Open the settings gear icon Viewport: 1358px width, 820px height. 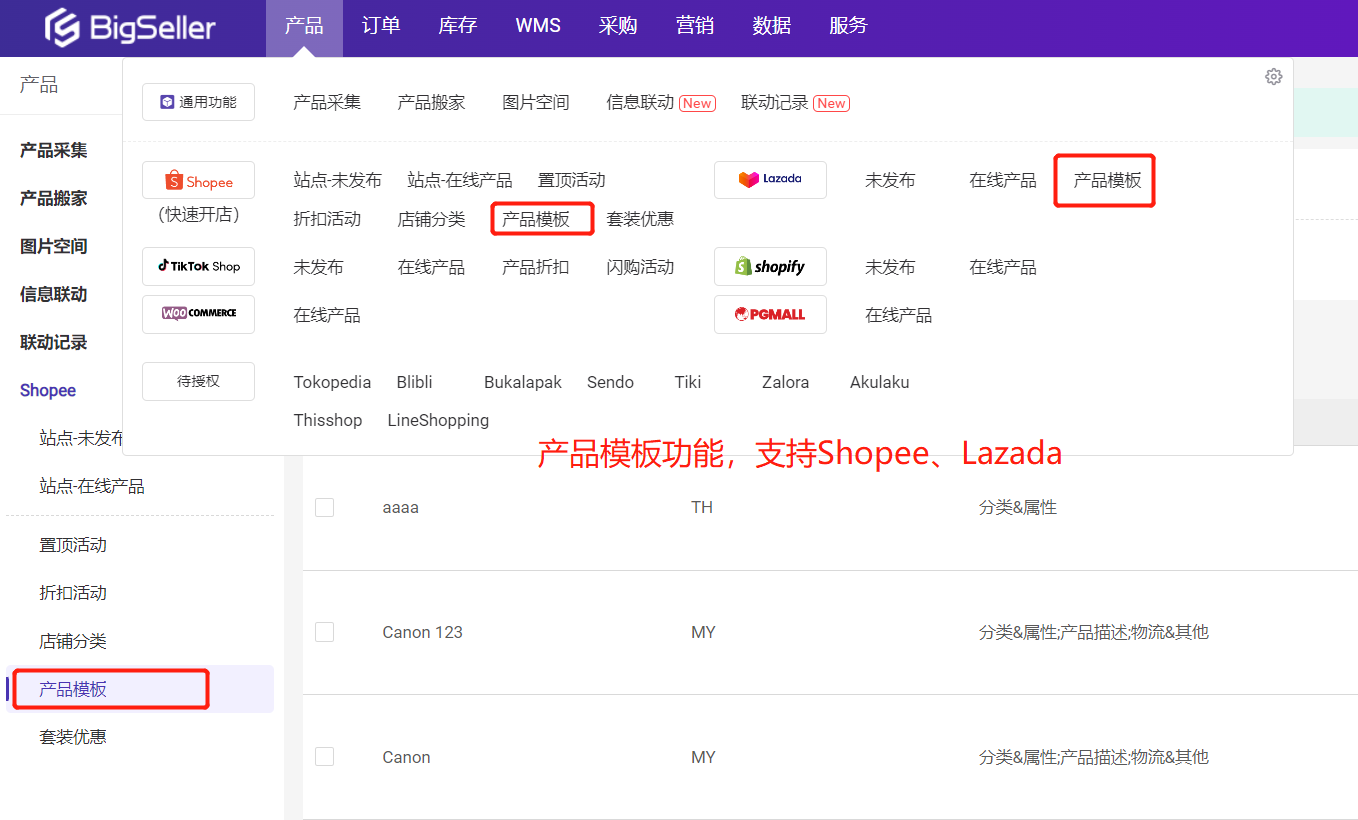coord(1273,77)
